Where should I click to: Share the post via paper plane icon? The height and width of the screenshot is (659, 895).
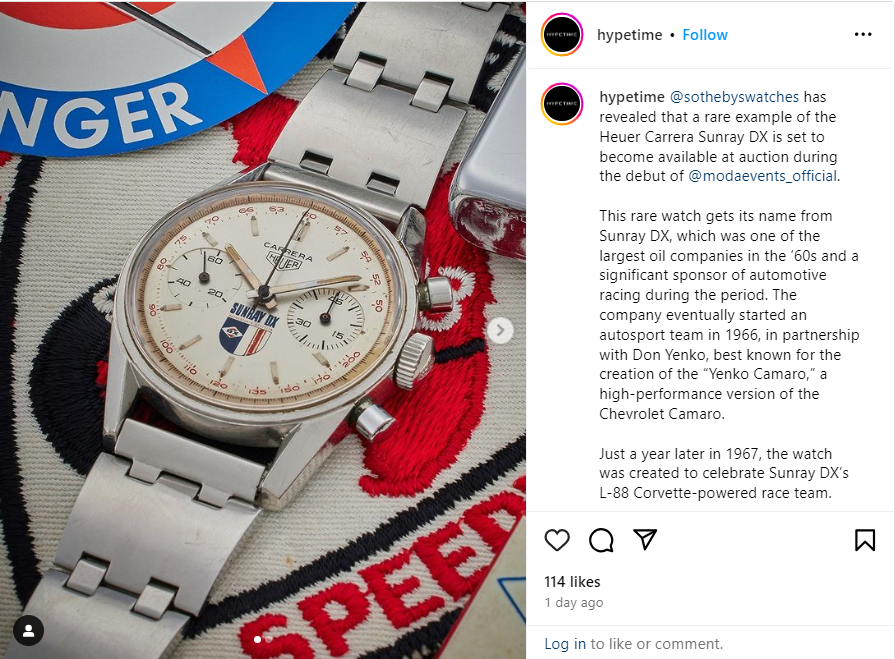[645, 540]
